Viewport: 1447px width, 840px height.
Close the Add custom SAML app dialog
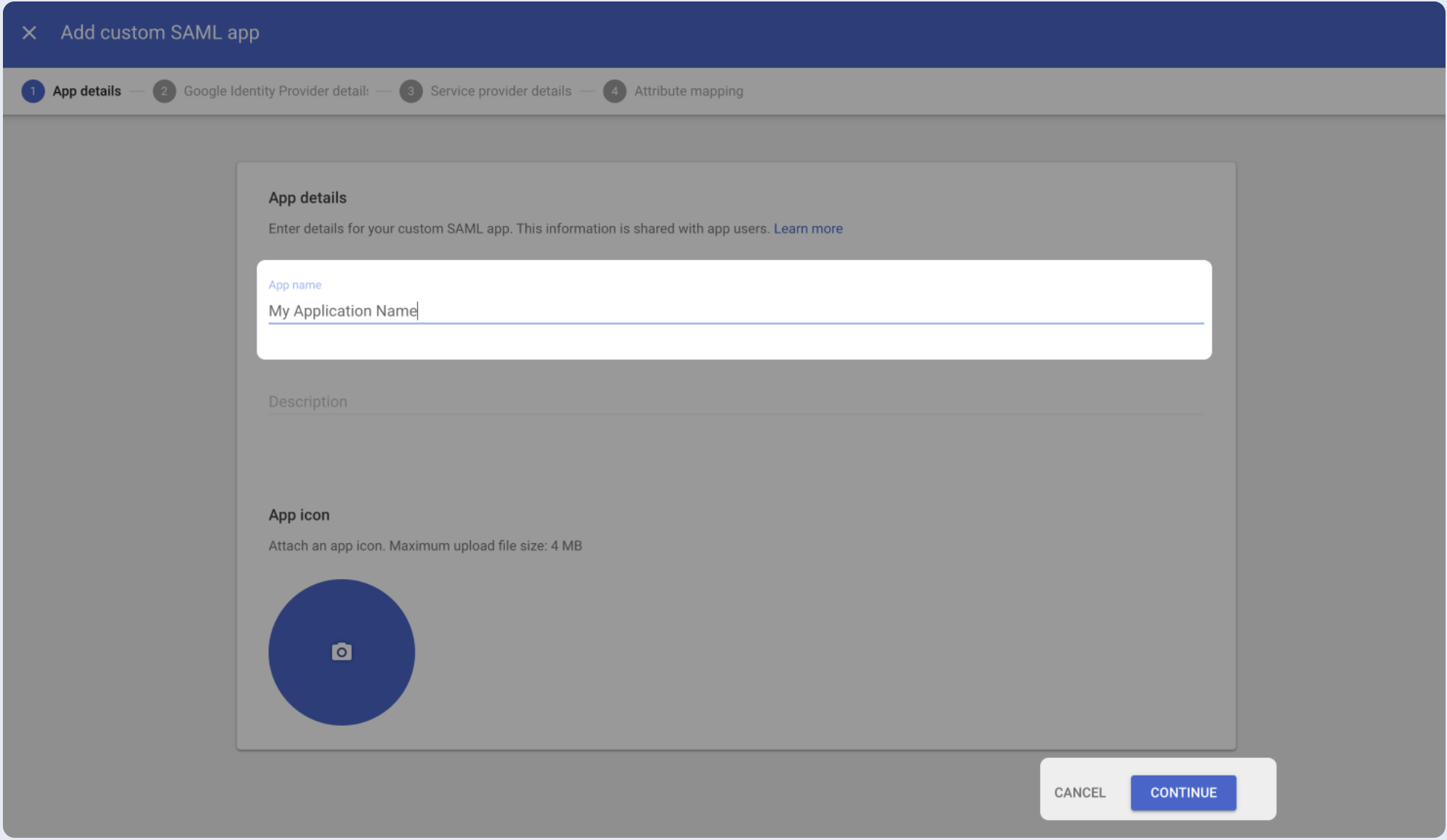coord(29,33)
